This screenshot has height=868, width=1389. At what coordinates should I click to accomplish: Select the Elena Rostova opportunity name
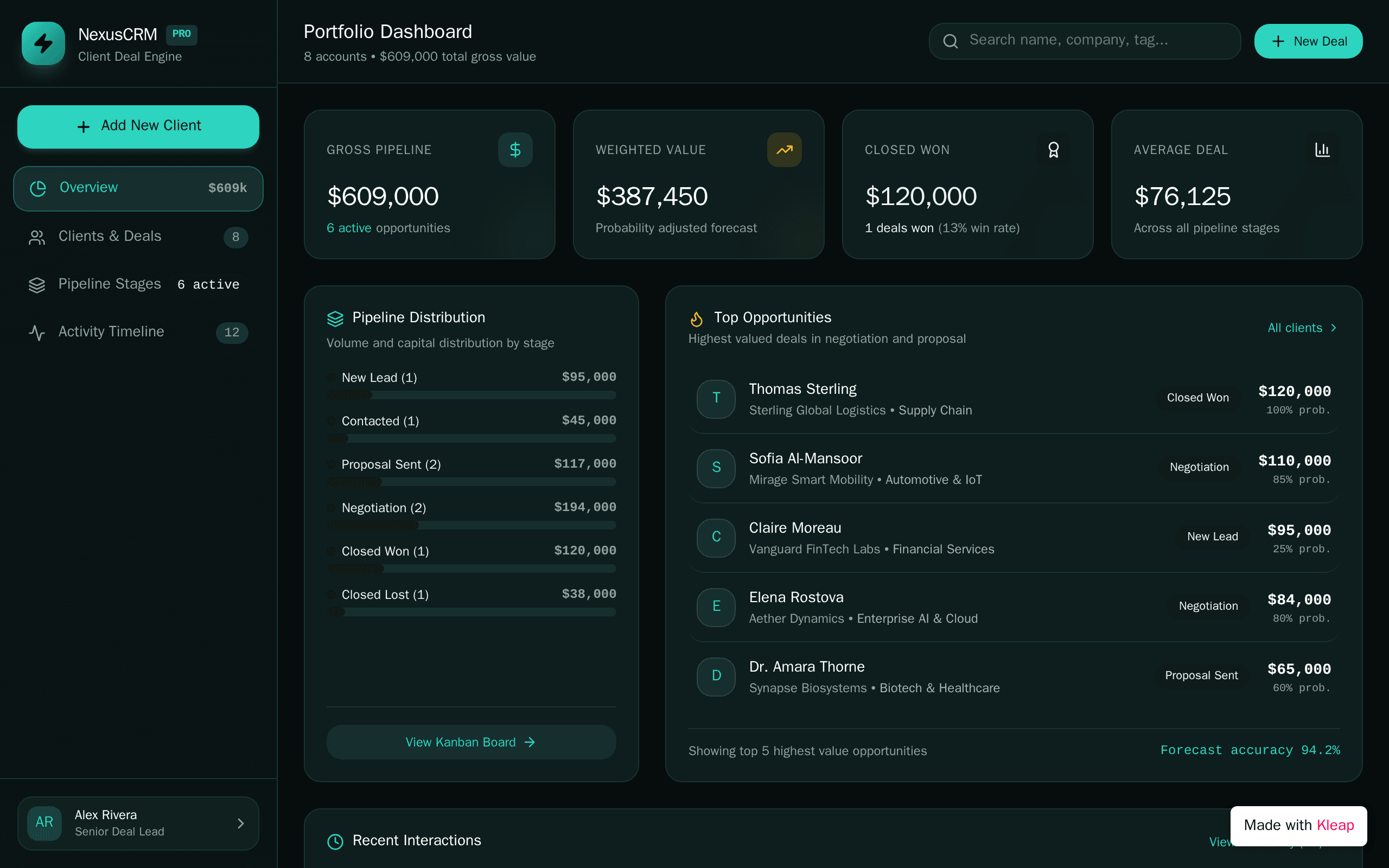tap(796, 598)
